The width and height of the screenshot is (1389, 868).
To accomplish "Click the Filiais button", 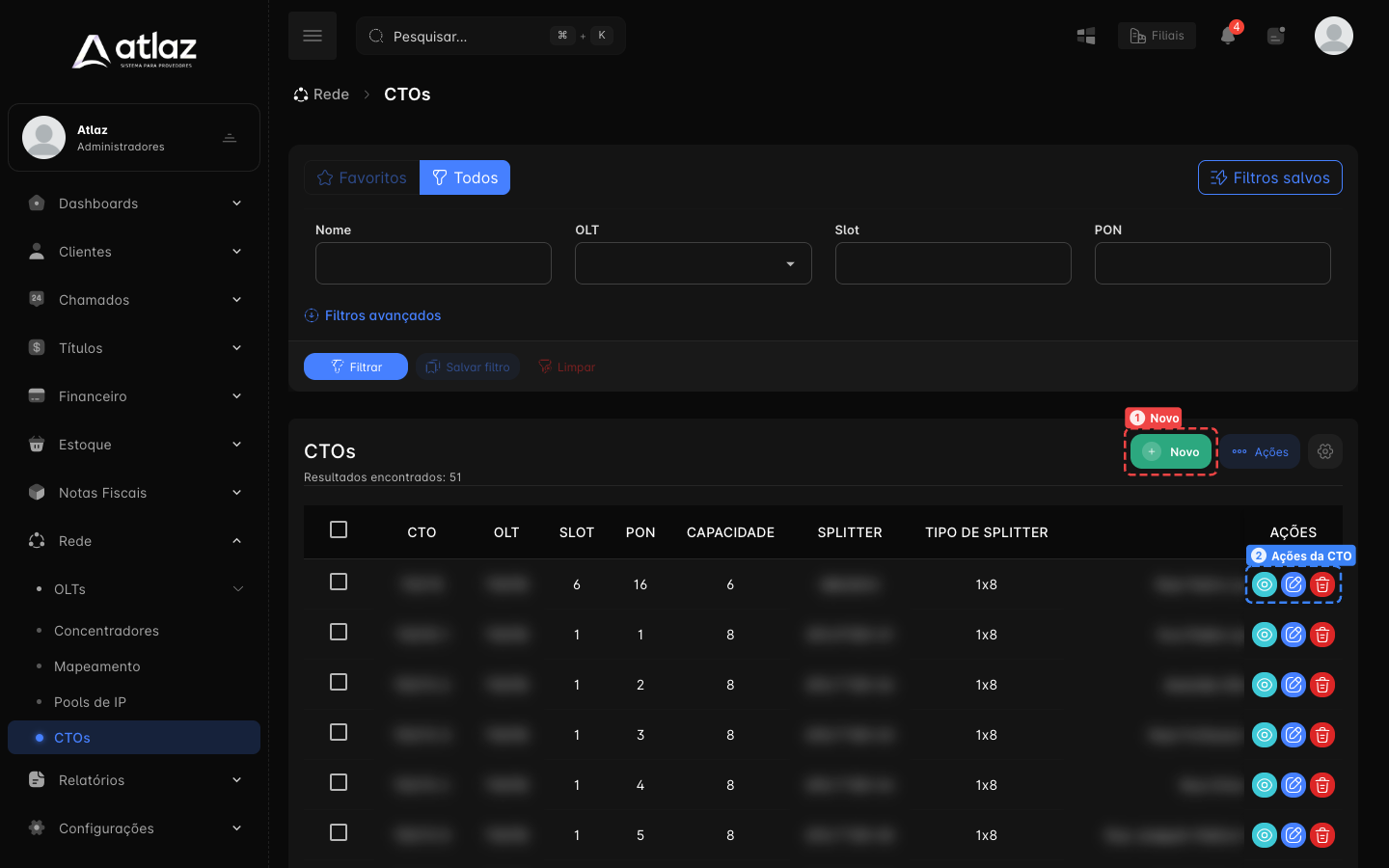I will click(x=1157, y=36).
